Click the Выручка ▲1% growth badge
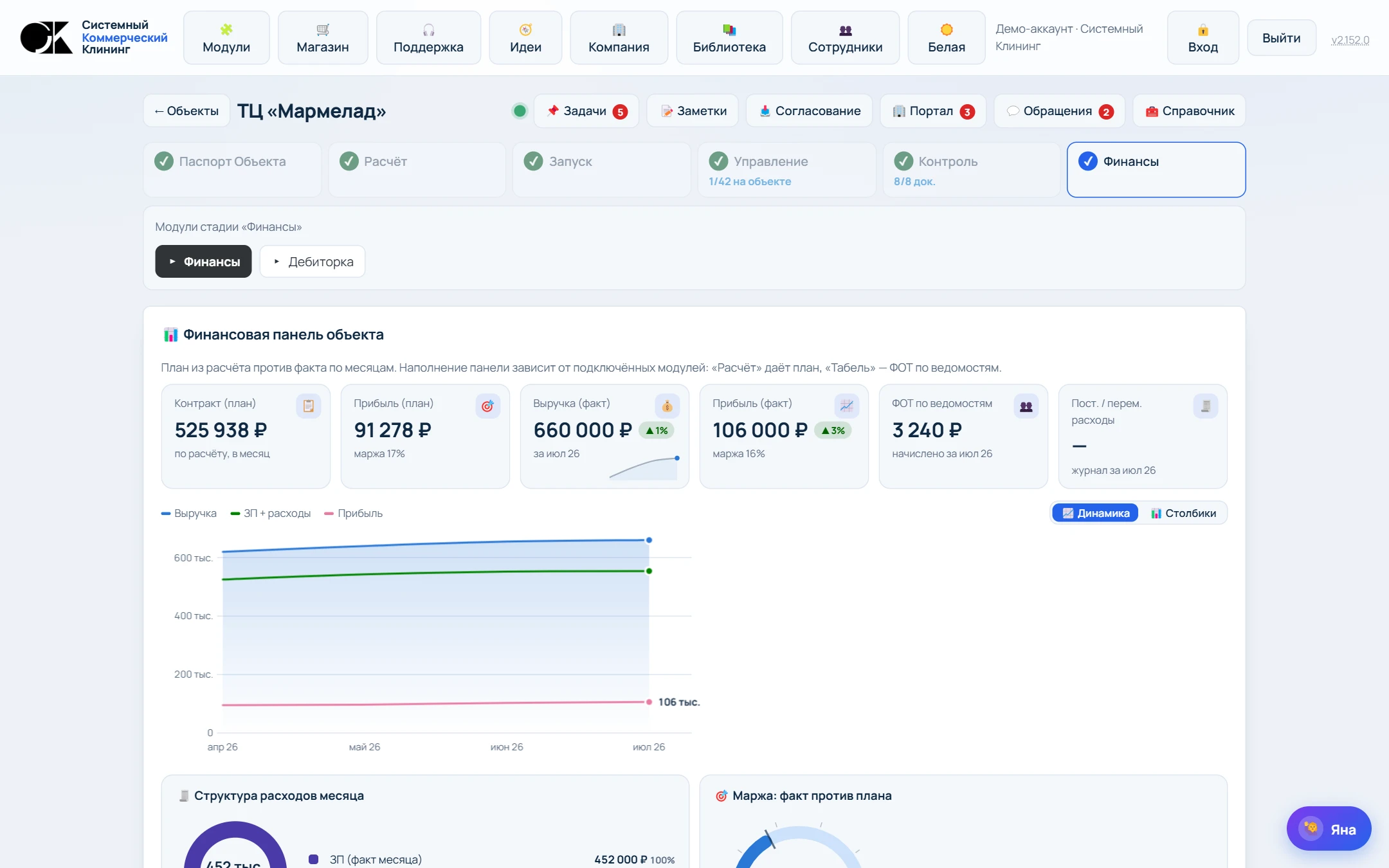Screen dimensions: 1389x868 click(657, 431)
